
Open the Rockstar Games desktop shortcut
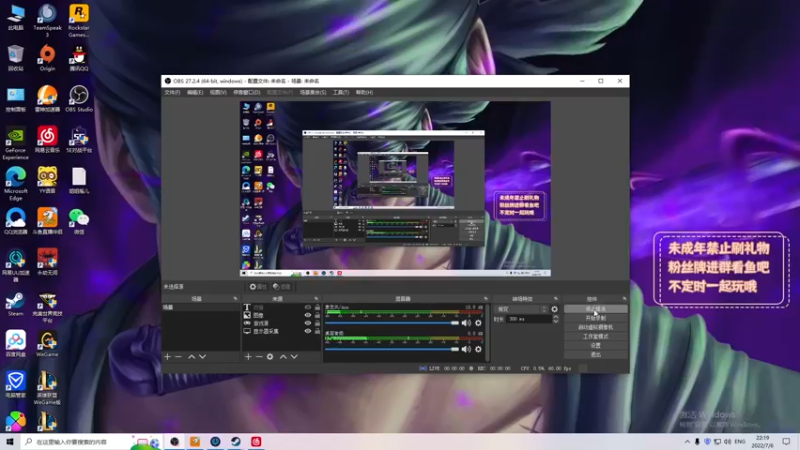click(x=79, y=20)
